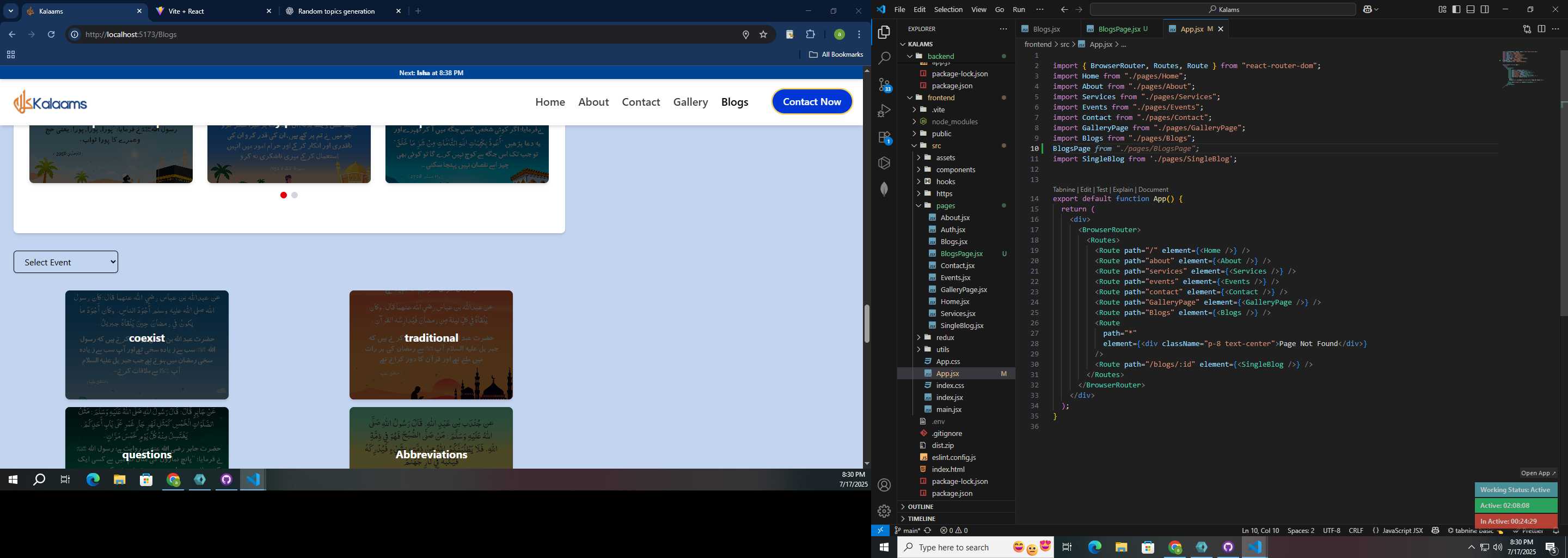Switch to Blogs.jsx editor tab
This screenshot has width=1568, height=558.
pyautogui.click(x=1048, y=29)
